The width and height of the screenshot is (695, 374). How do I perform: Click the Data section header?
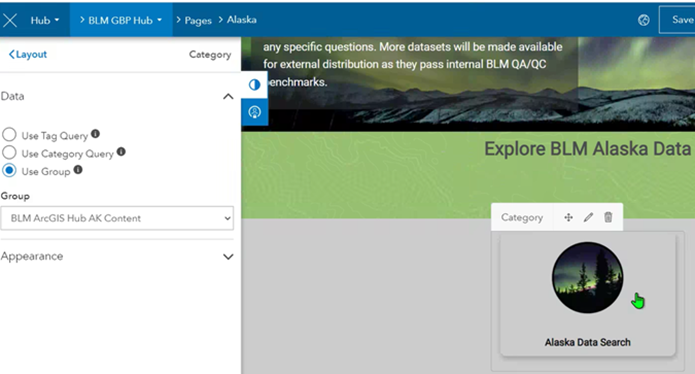117,96
